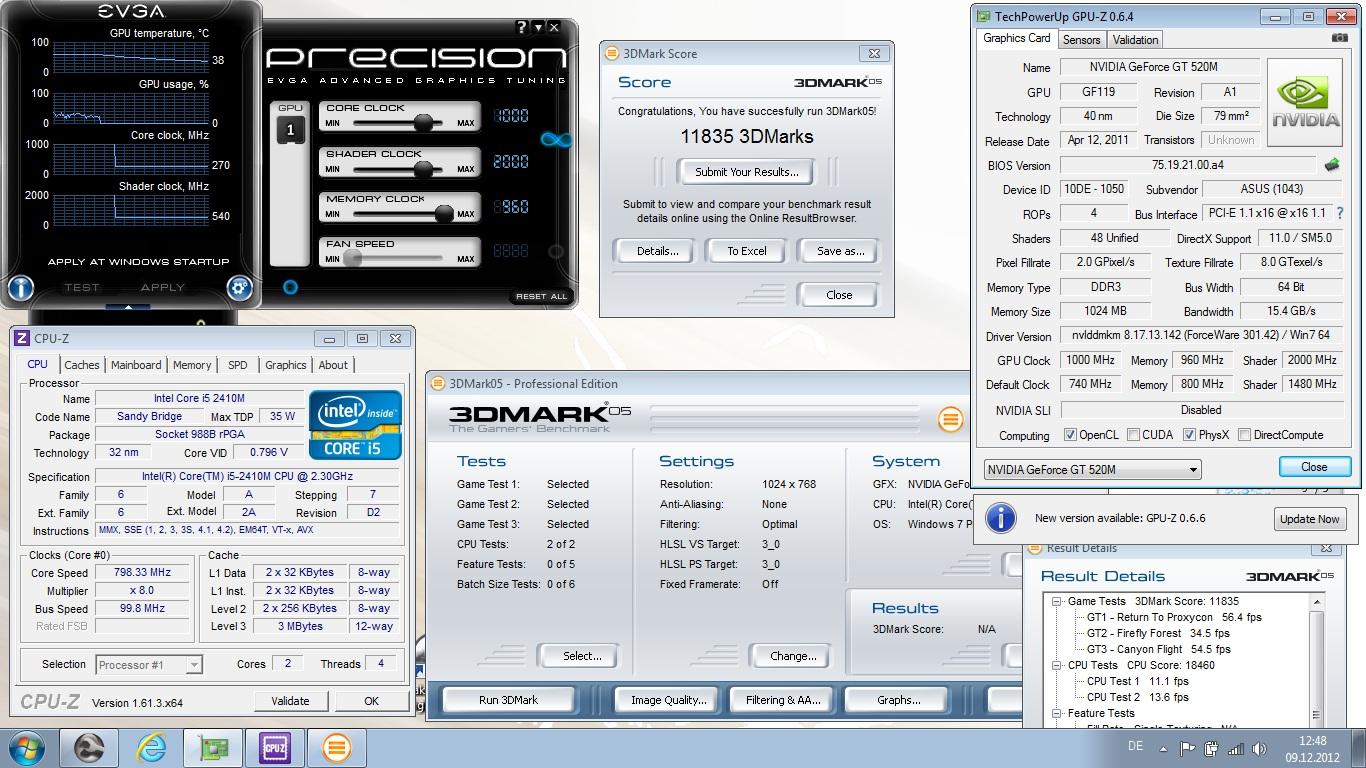Click the NVIDIA logo in GPU-Z

coord(1305,104)
